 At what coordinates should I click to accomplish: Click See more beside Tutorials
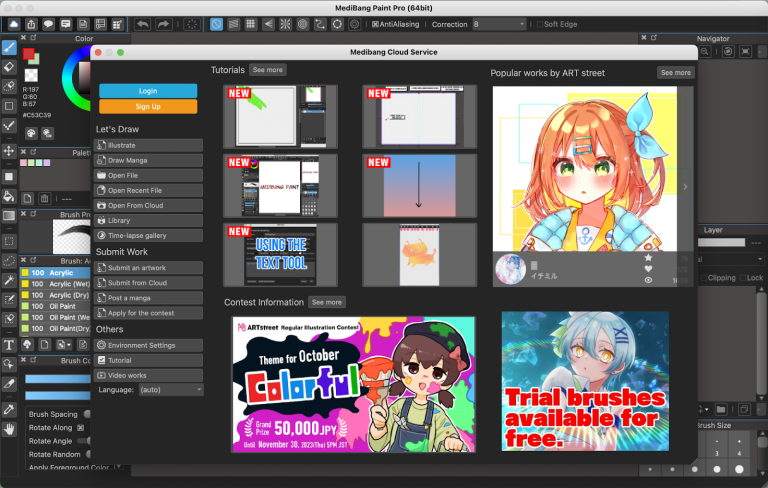point(267,70)
